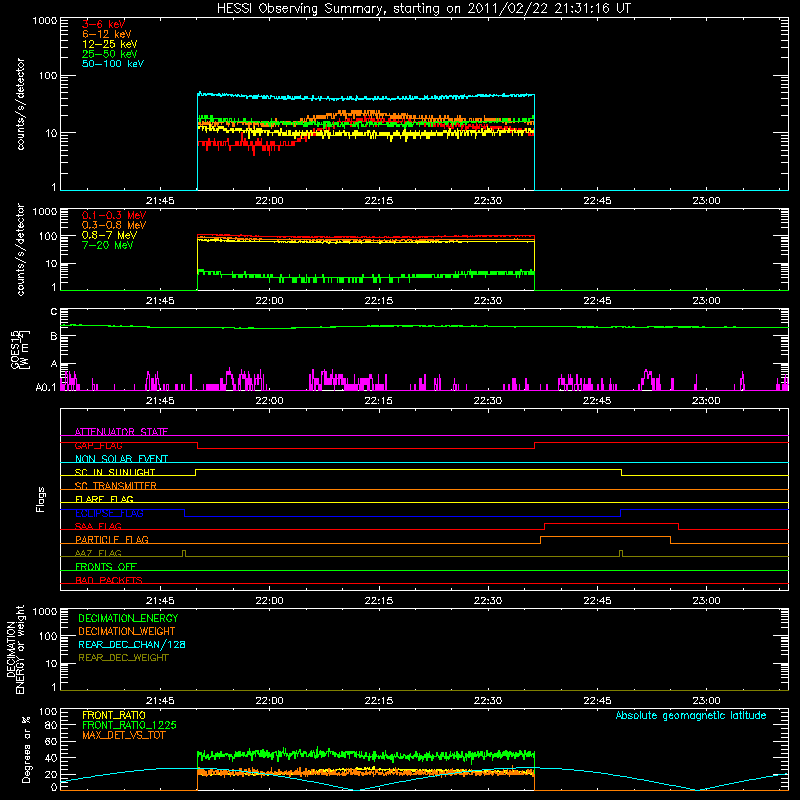800x800 pixels.
Task: Click the 50-100 keV legend label
Action: [113, 64]
